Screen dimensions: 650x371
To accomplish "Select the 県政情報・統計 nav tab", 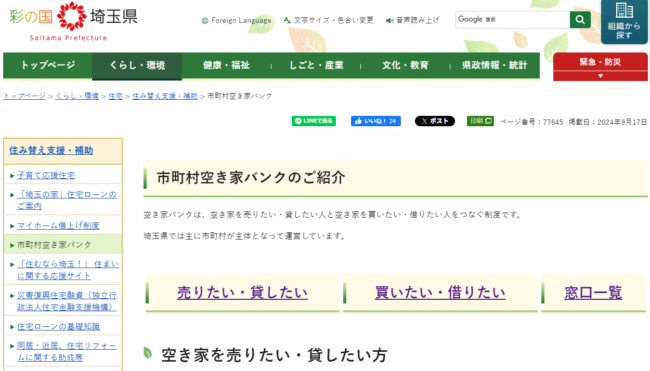I will [x=495, y=65].
